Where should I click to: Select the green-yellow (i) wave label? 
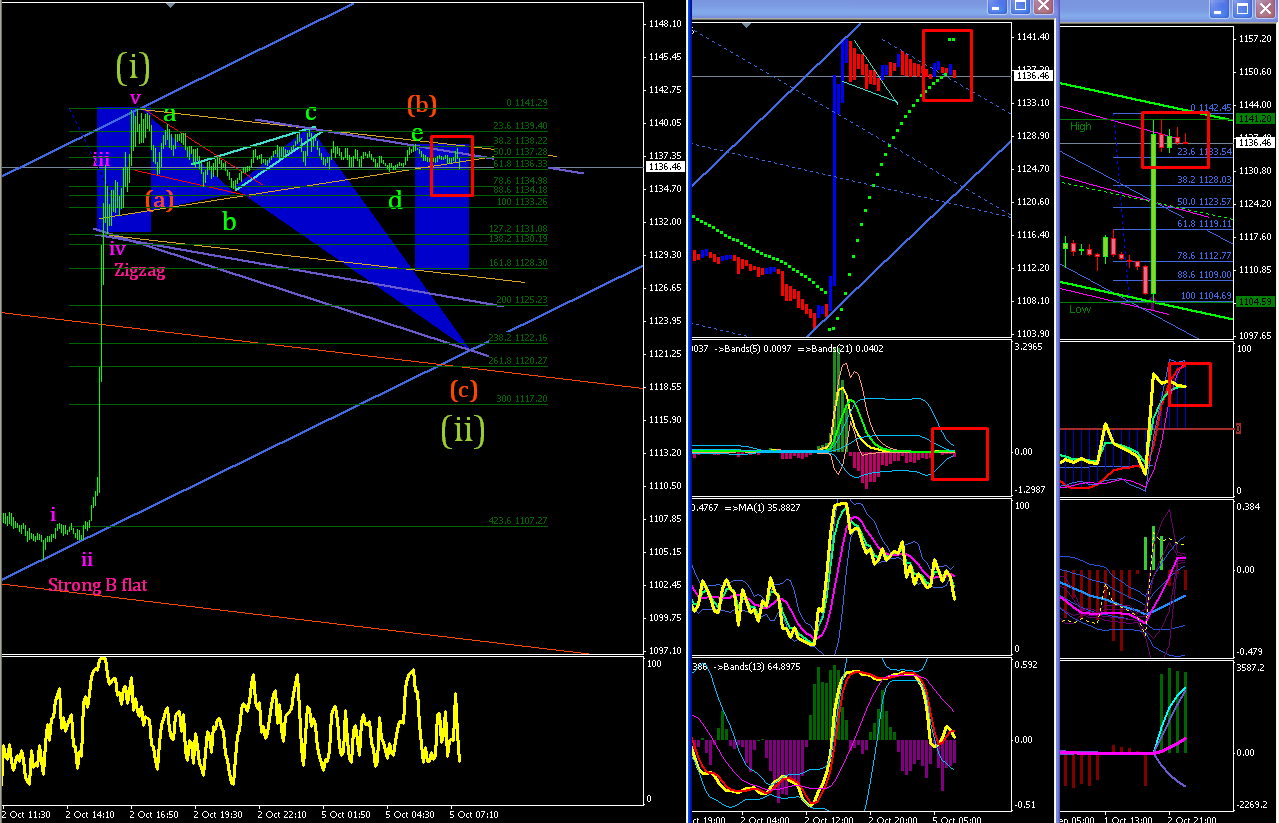(133, 67)
